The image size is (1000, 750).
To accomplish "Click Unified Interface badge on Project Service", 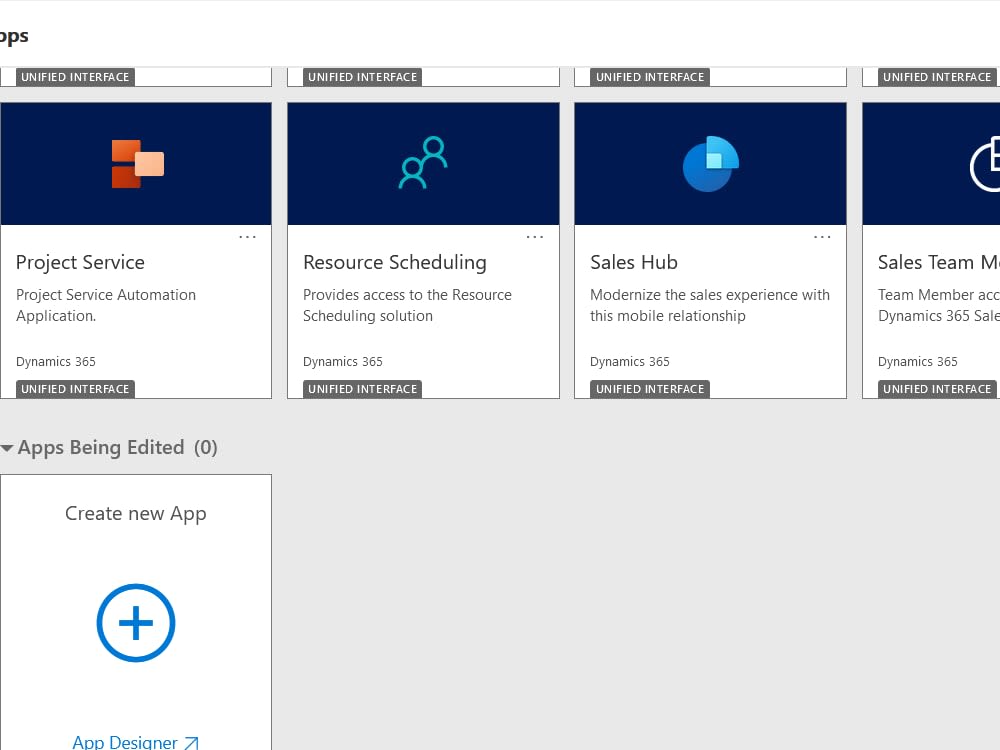I will [75, 389].
